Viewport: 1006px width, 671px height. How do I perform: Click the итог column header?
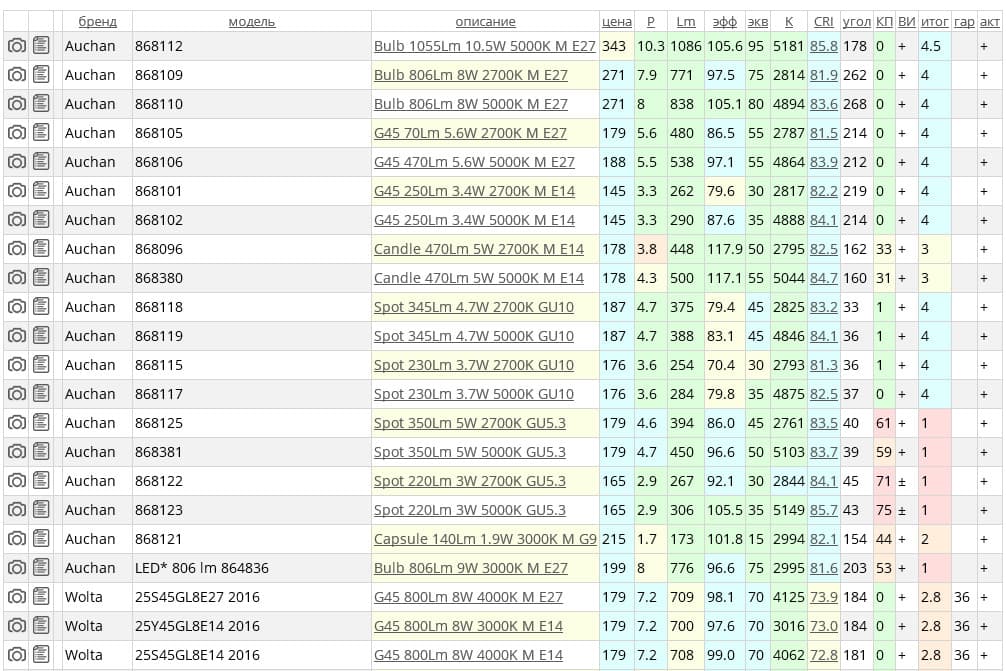click(934, 21)
